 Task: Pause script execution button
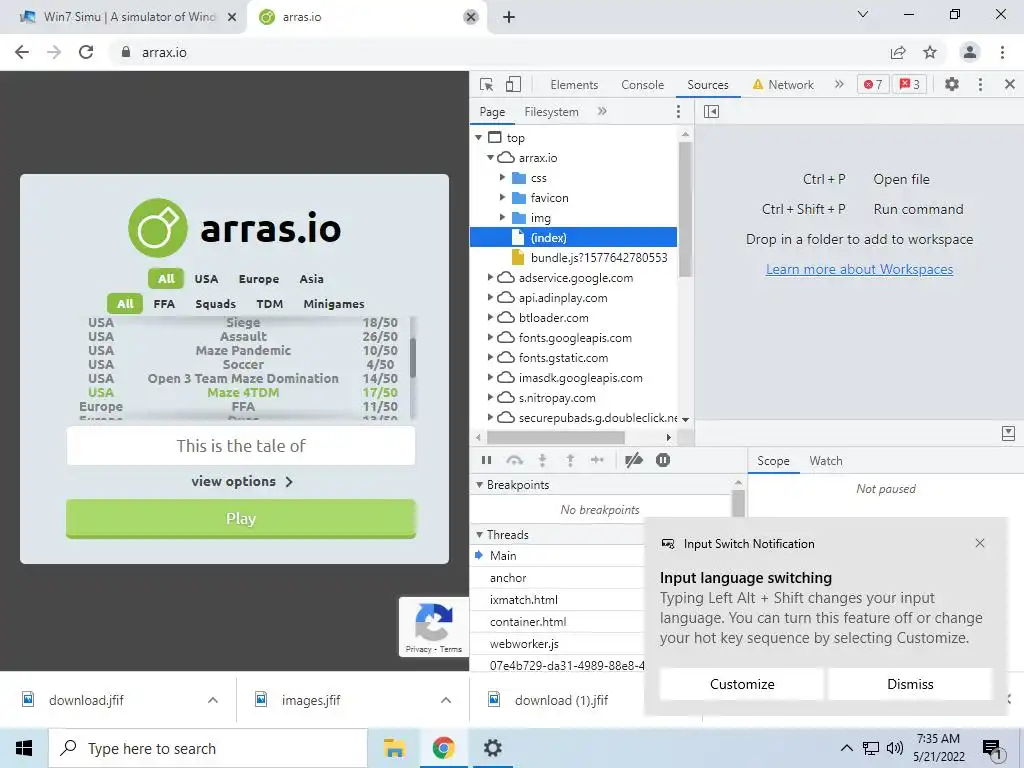[x=487, y=460]
